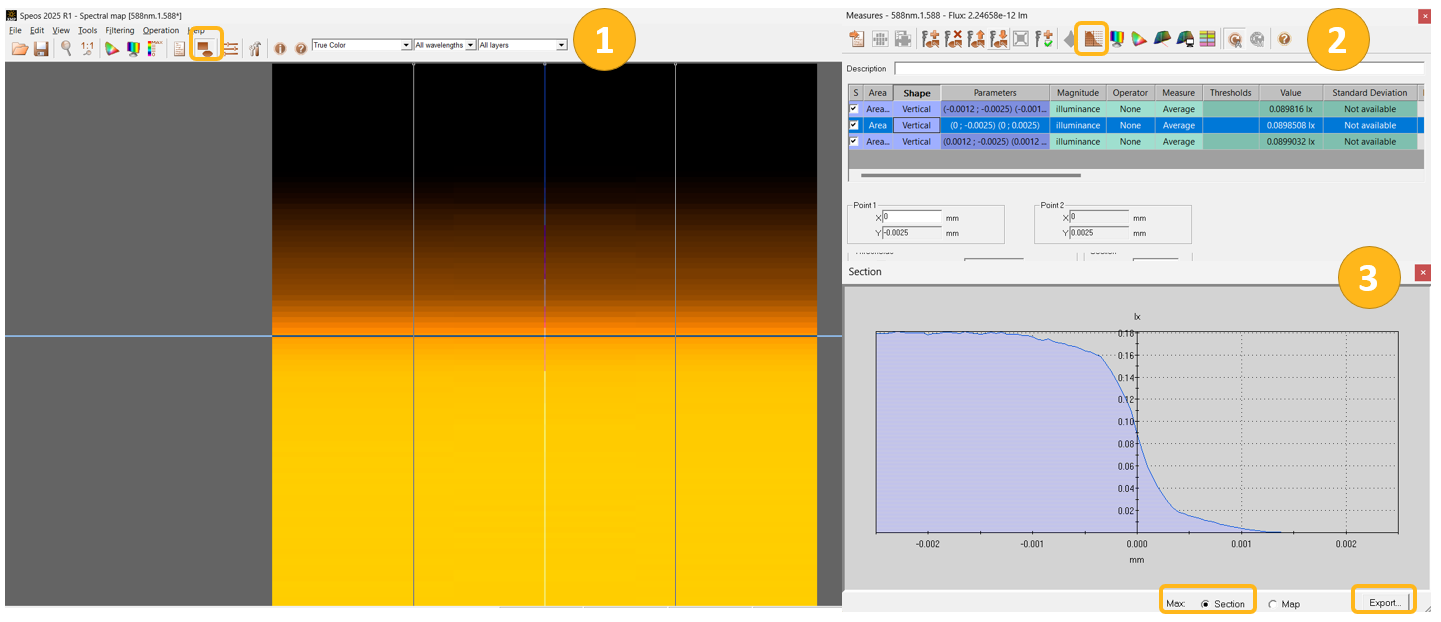Click the Point 1 Y field showing -0.0025
This screenshot has width=1441, height=622.
pyautogui.click(x=910, y=232)
